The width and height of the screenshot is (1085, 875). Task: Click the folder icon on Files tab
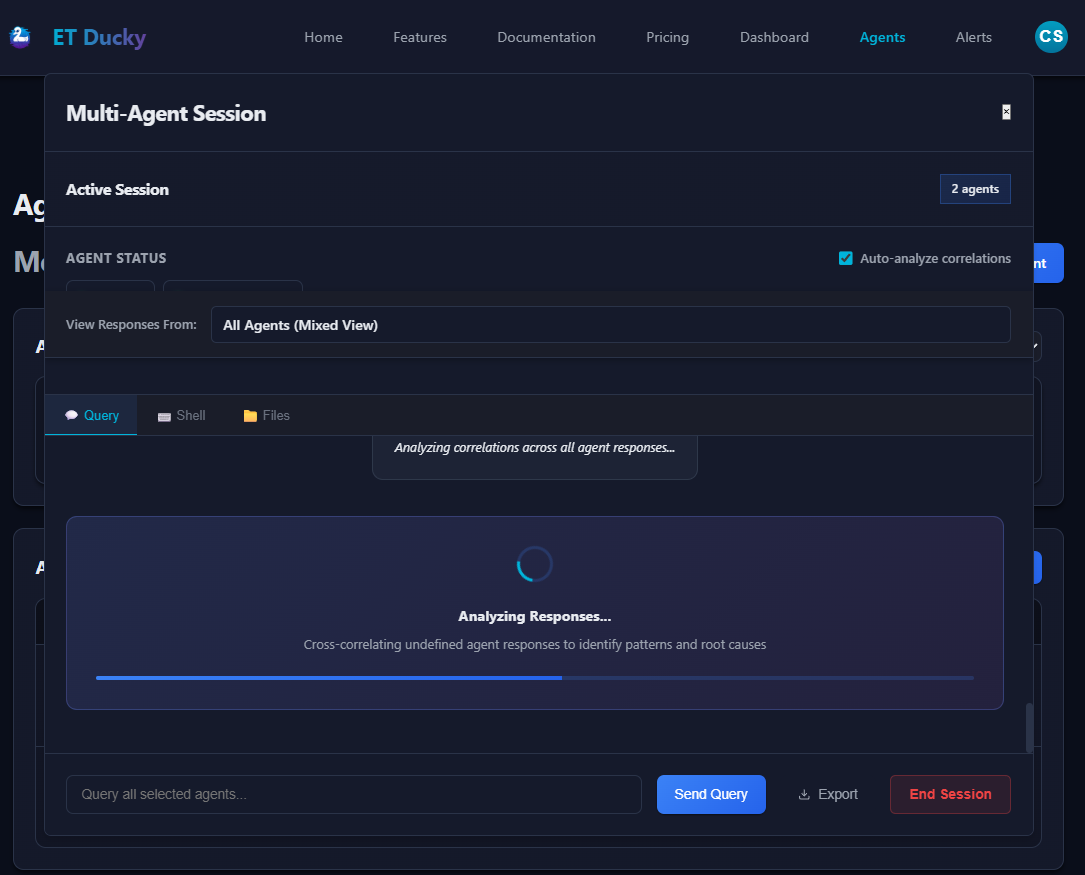[x=250, y=416]
